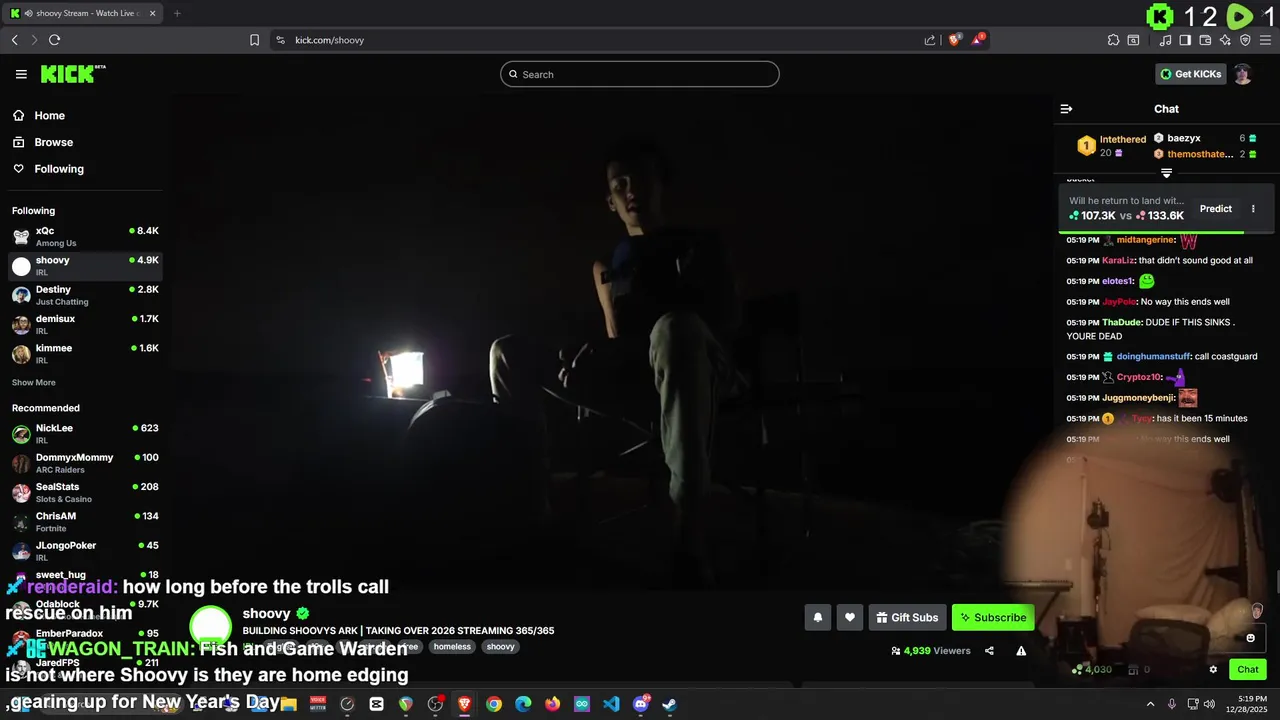Bookmark this page via bookmark icon
Screen dimensions: 1280x720
254,40
